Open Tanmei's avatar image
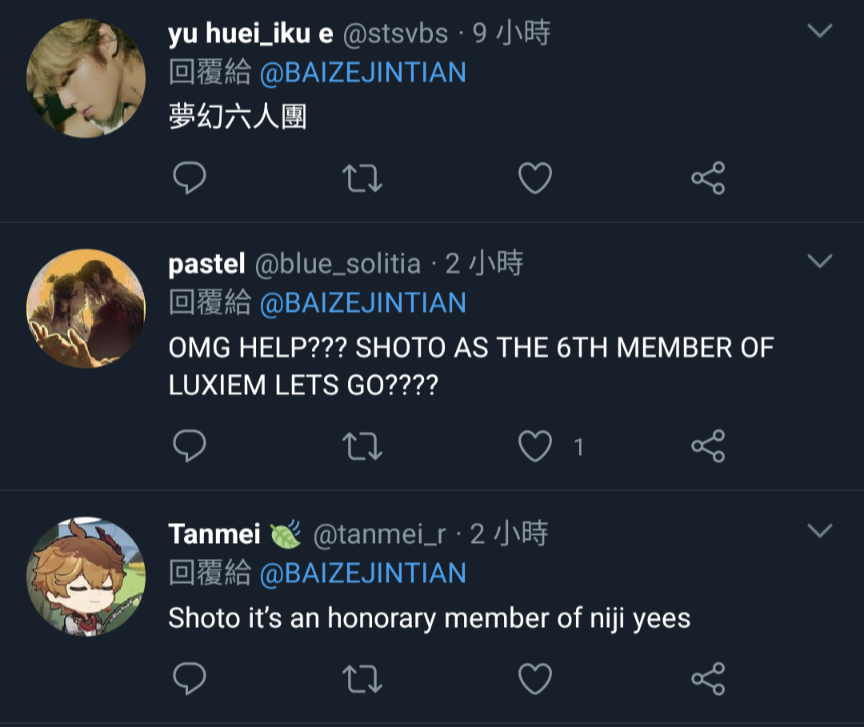Image resolution: width=864 pixels, height=727 pixels. 85,576
